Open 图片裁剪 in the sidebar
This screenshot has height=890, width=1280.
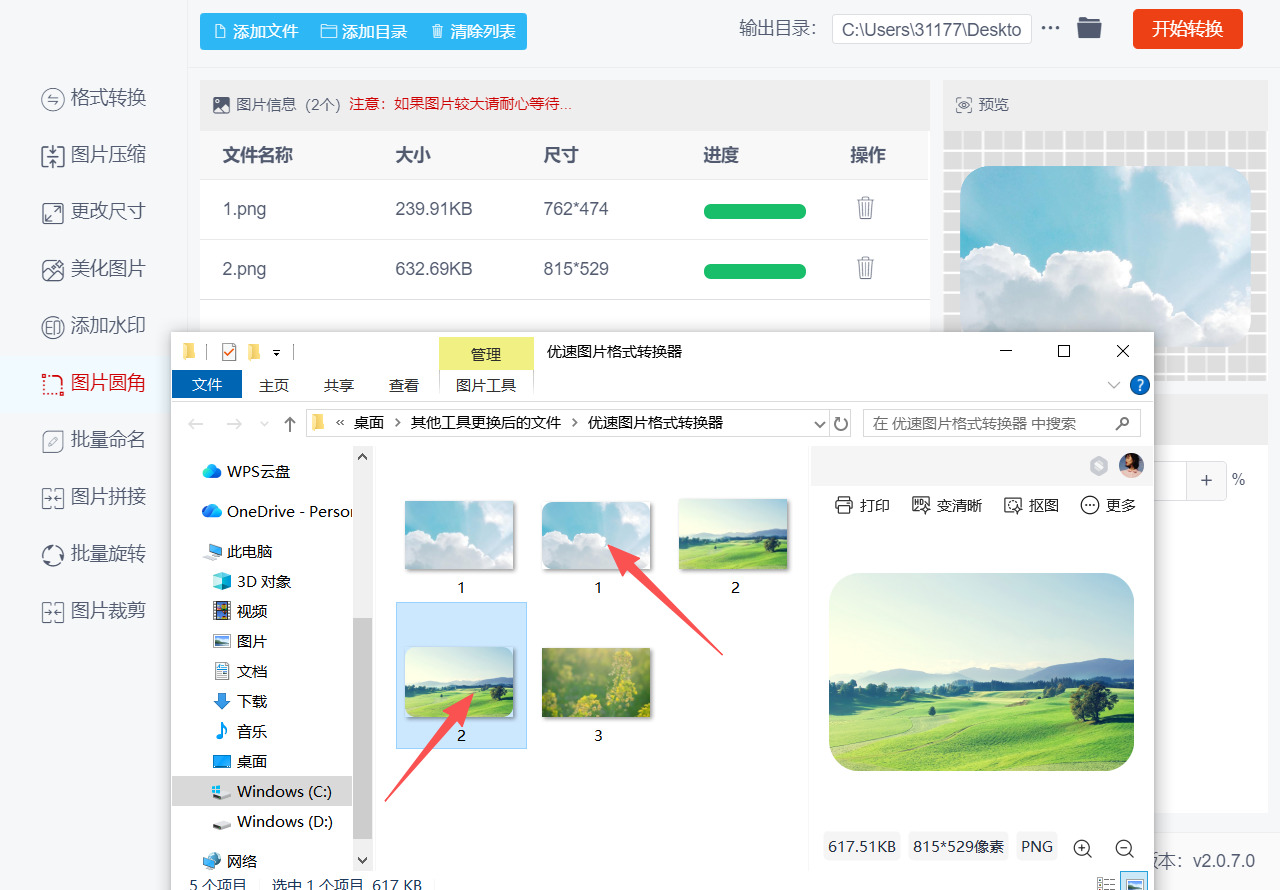click(94, 611)
